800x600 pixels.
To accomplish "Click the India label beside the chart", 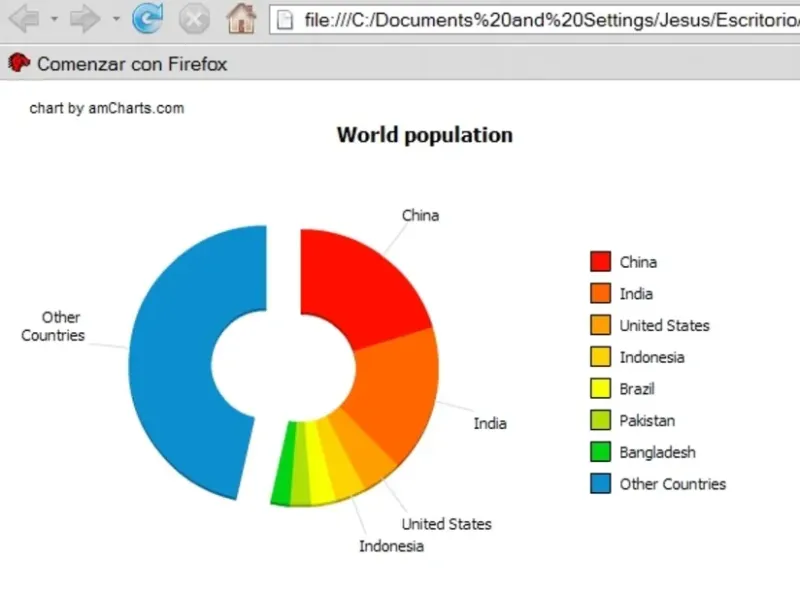I will coord(490,423).
